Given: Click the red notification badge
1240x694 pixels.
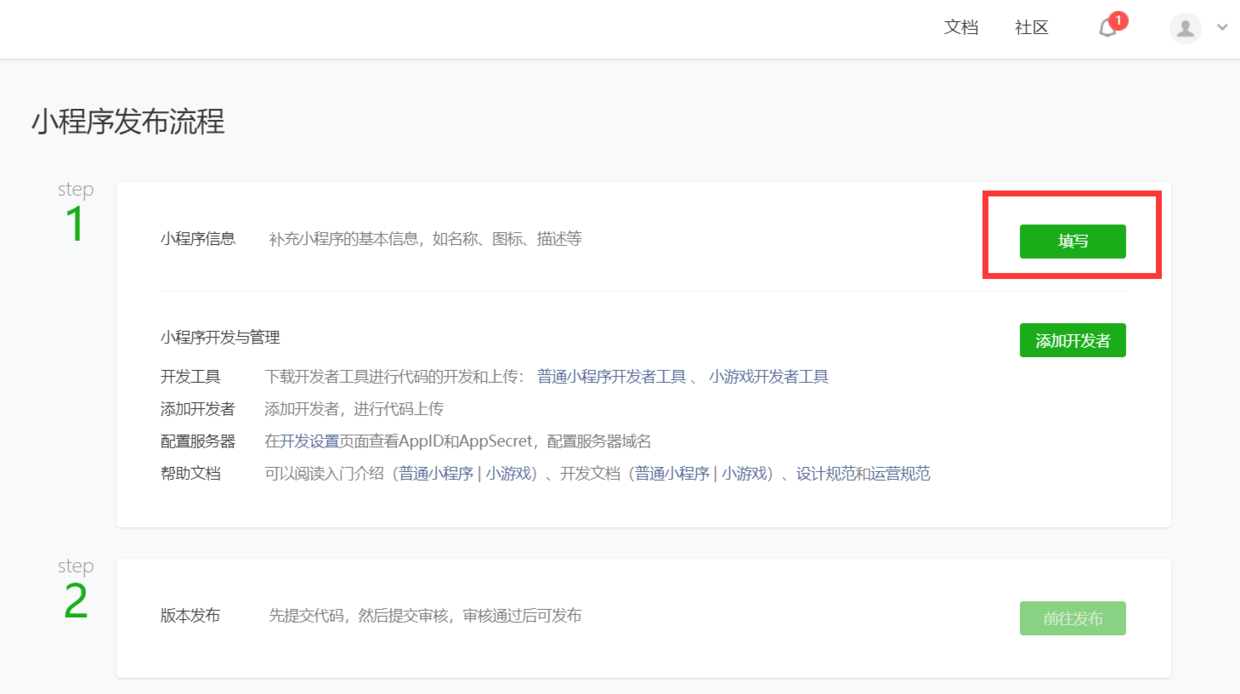Looking at the screenshot, I should click(x=1119, y=20).
